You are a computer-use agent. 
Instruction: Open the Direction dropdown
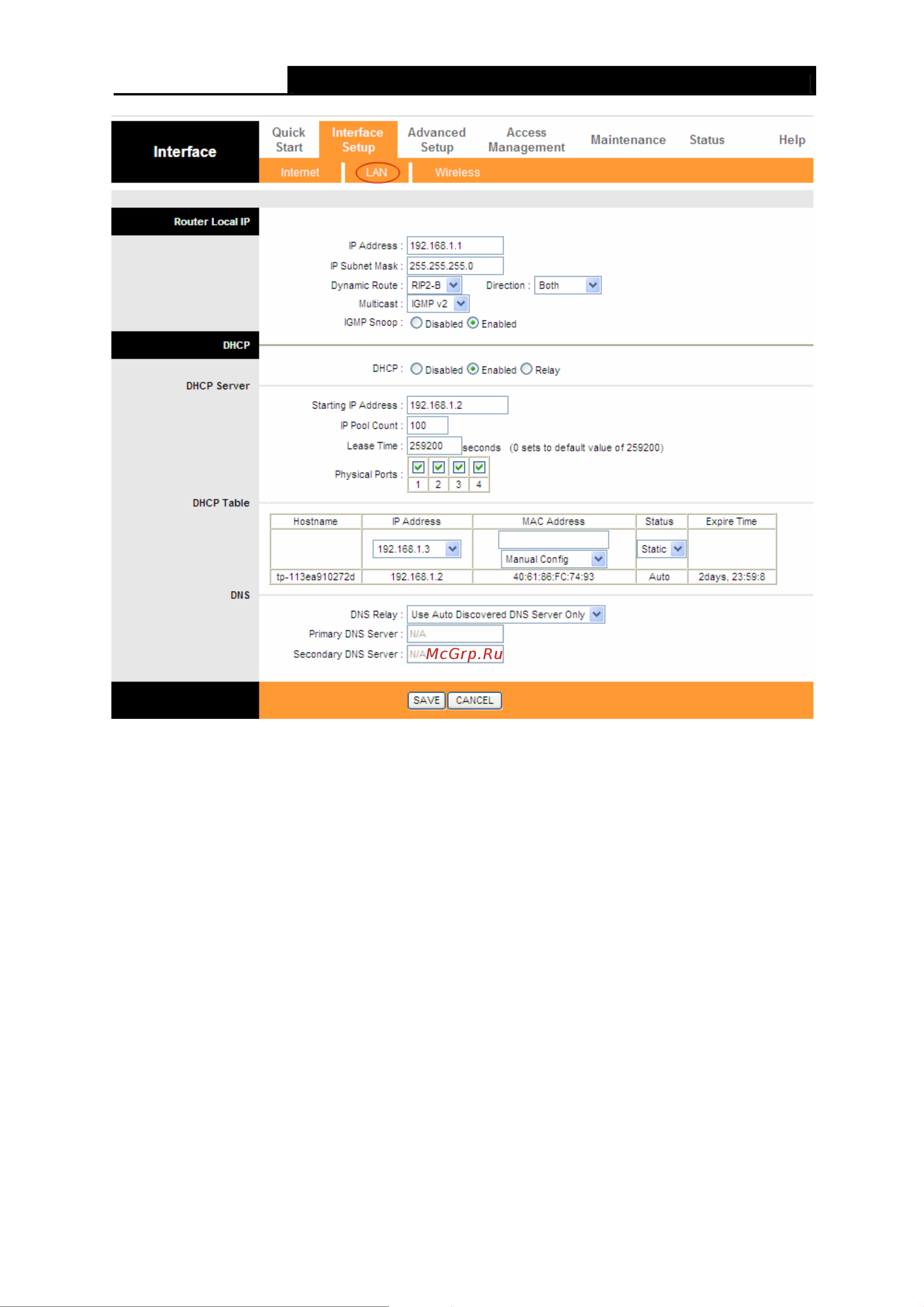568,285
